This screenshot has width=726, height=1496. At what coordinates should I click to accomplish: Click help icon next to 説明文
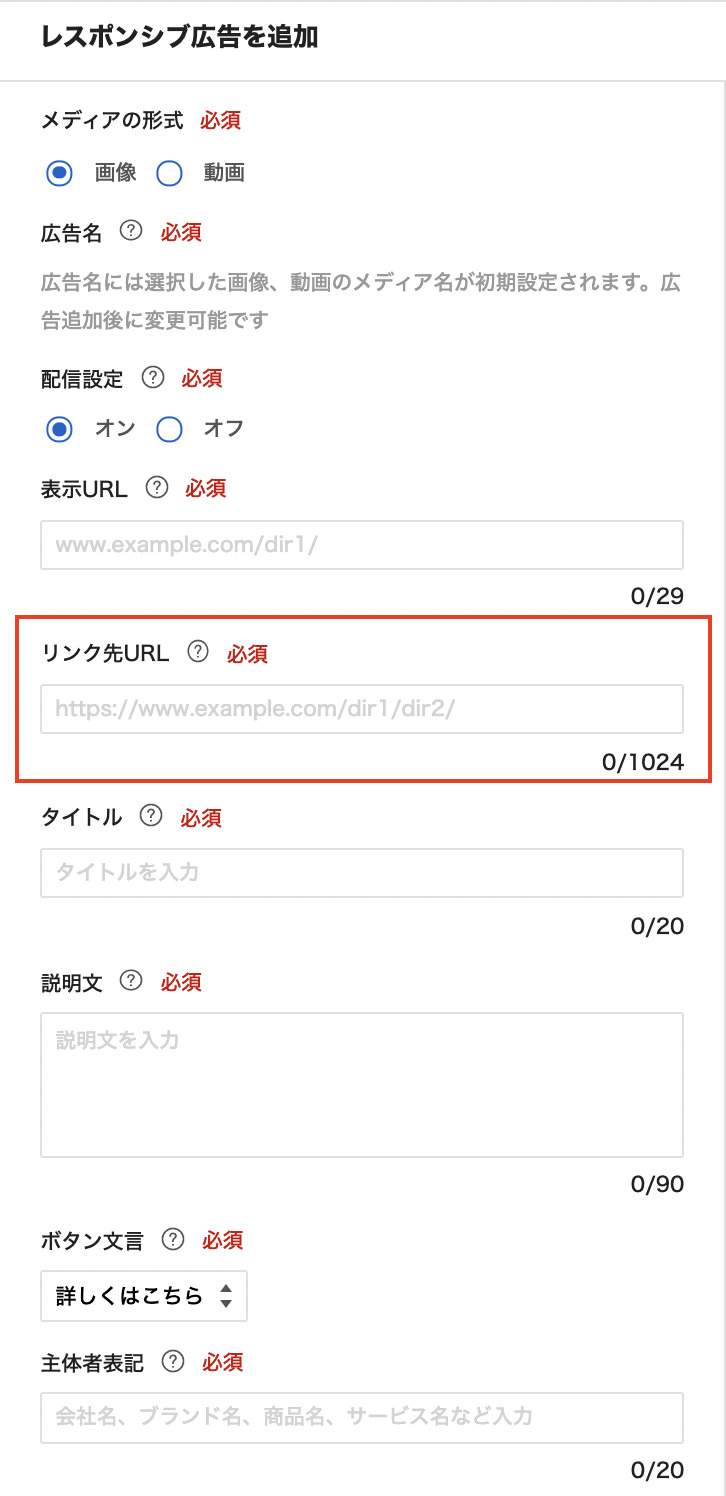click(131, 981)
